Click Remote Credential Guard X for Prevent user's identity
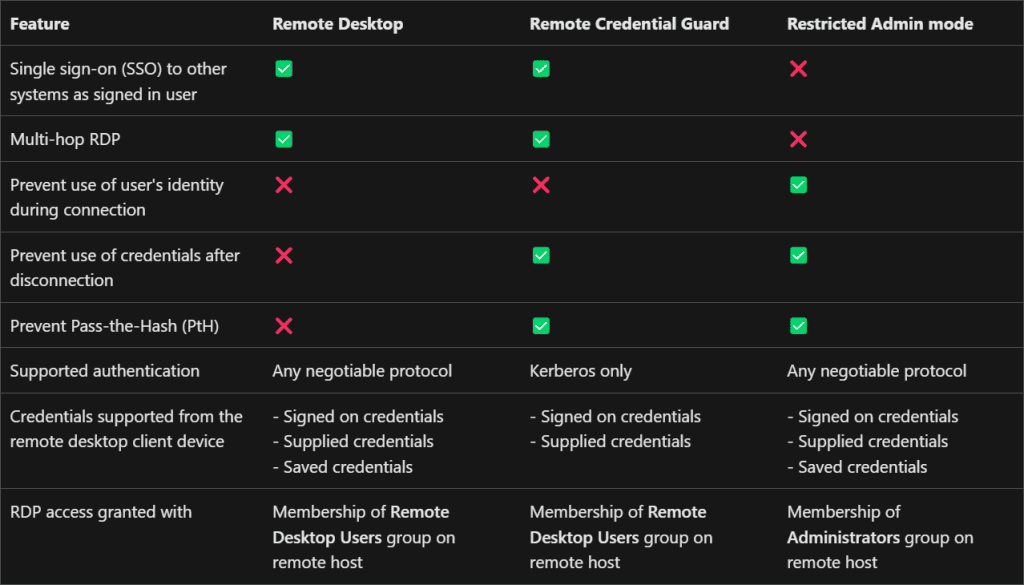Screen dimensions: 1024x585 (541, 185)
